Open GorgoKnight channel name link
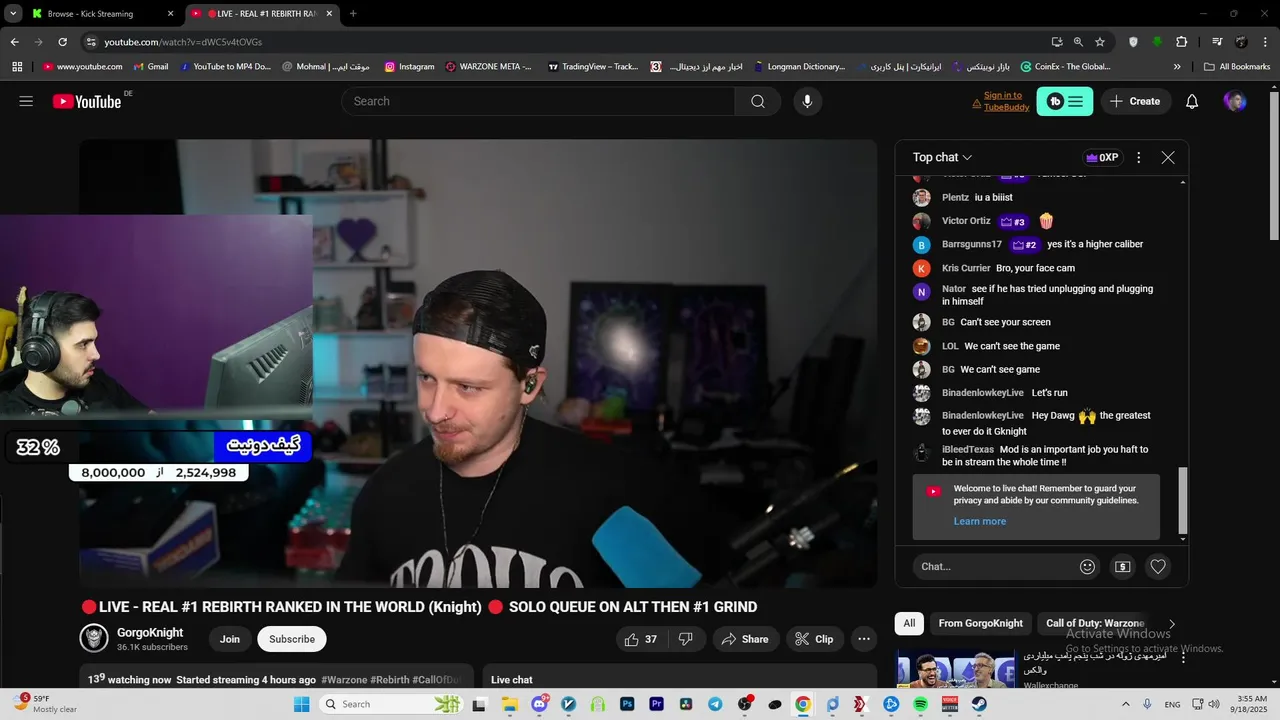Image resolution: width=1280 pixels, height=720 pixels. tap(150, 633)
